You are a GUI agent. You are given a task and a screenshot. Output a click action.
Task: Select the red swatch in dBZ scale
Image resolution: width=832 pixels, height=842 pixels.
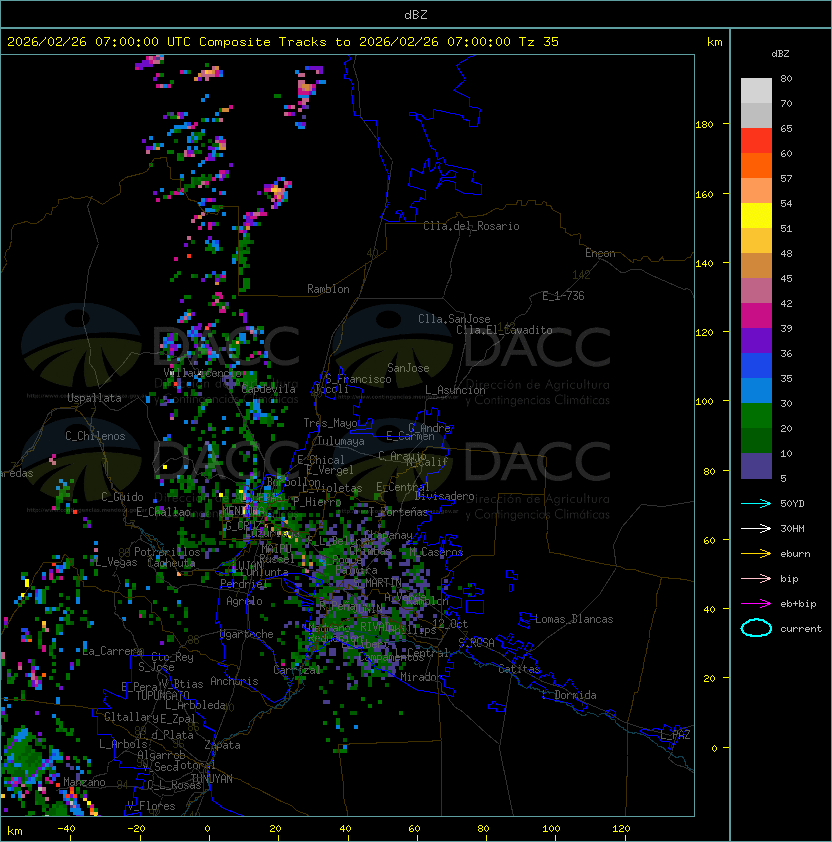click(756, 141)
